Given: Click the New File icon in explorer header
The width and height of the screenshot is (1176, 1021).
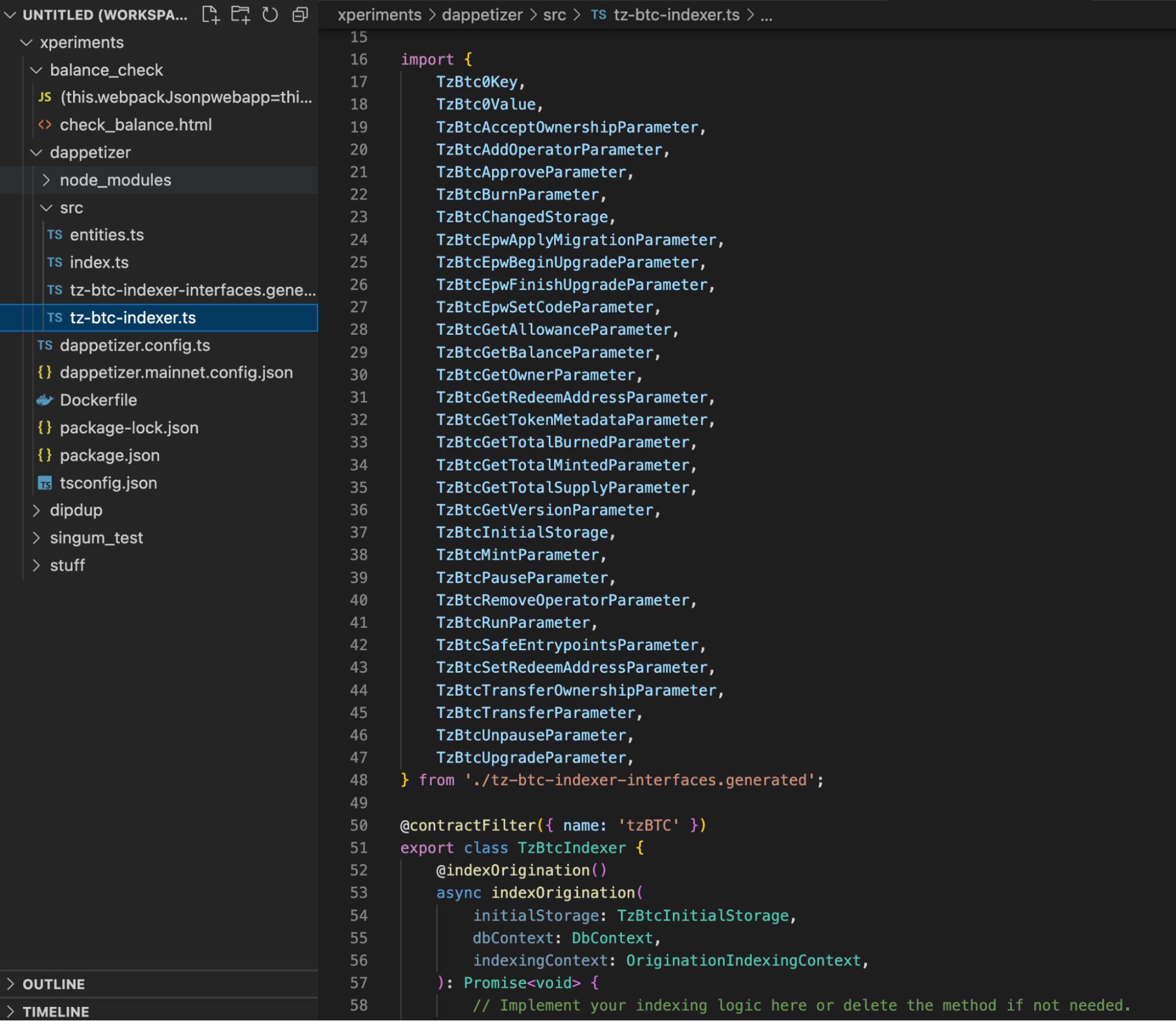Looking at the screenshot, I should point(210,15).
